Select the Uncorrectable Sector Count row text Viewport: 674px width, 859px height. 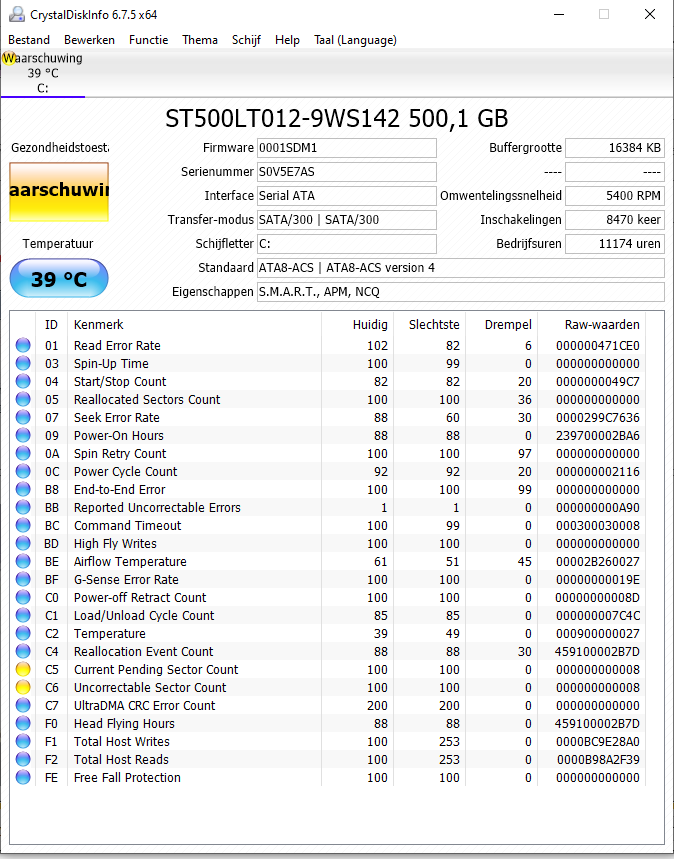click(x=150, y=687)
